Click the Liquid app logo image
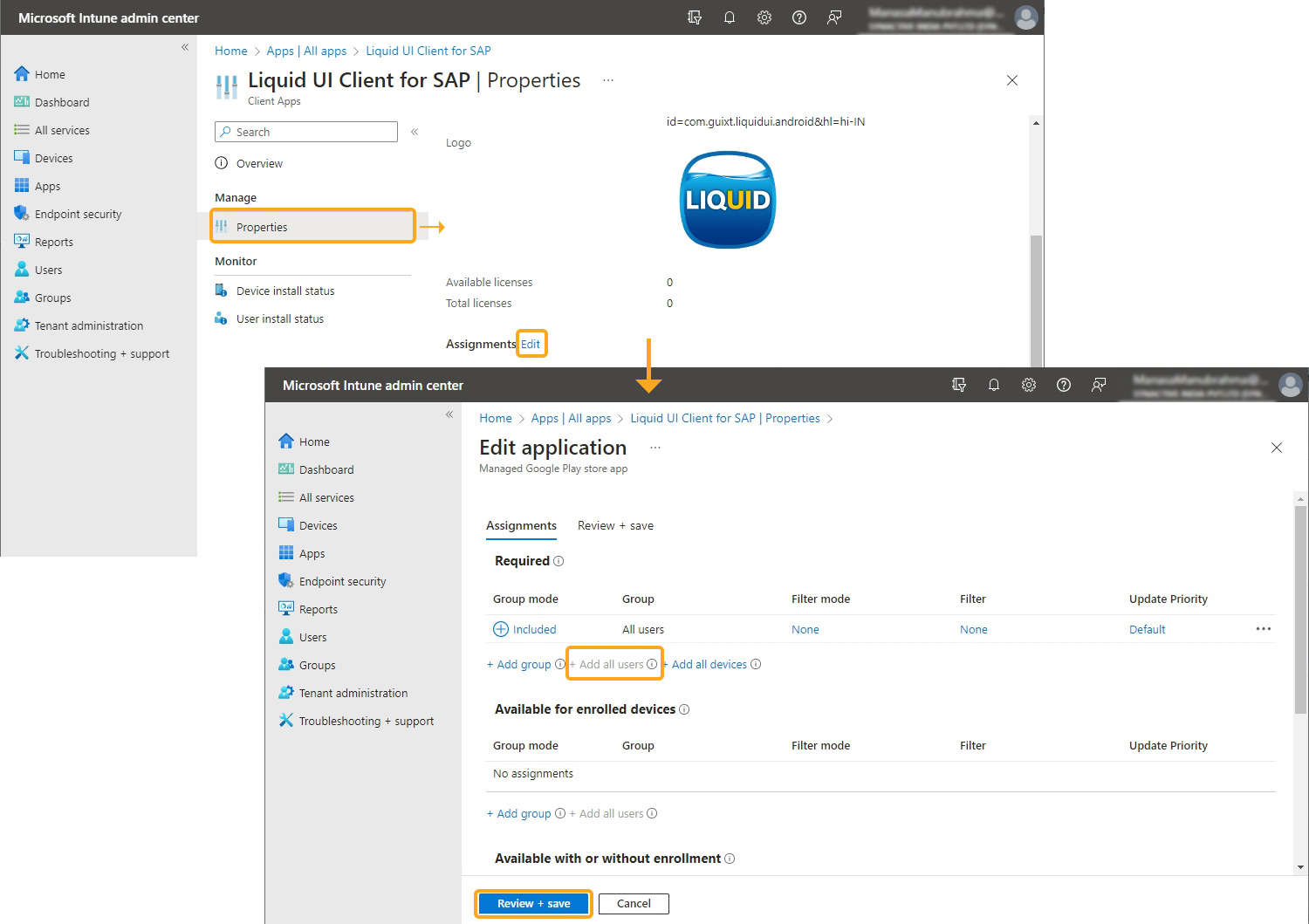1309x924 pixels. point(727,200)
